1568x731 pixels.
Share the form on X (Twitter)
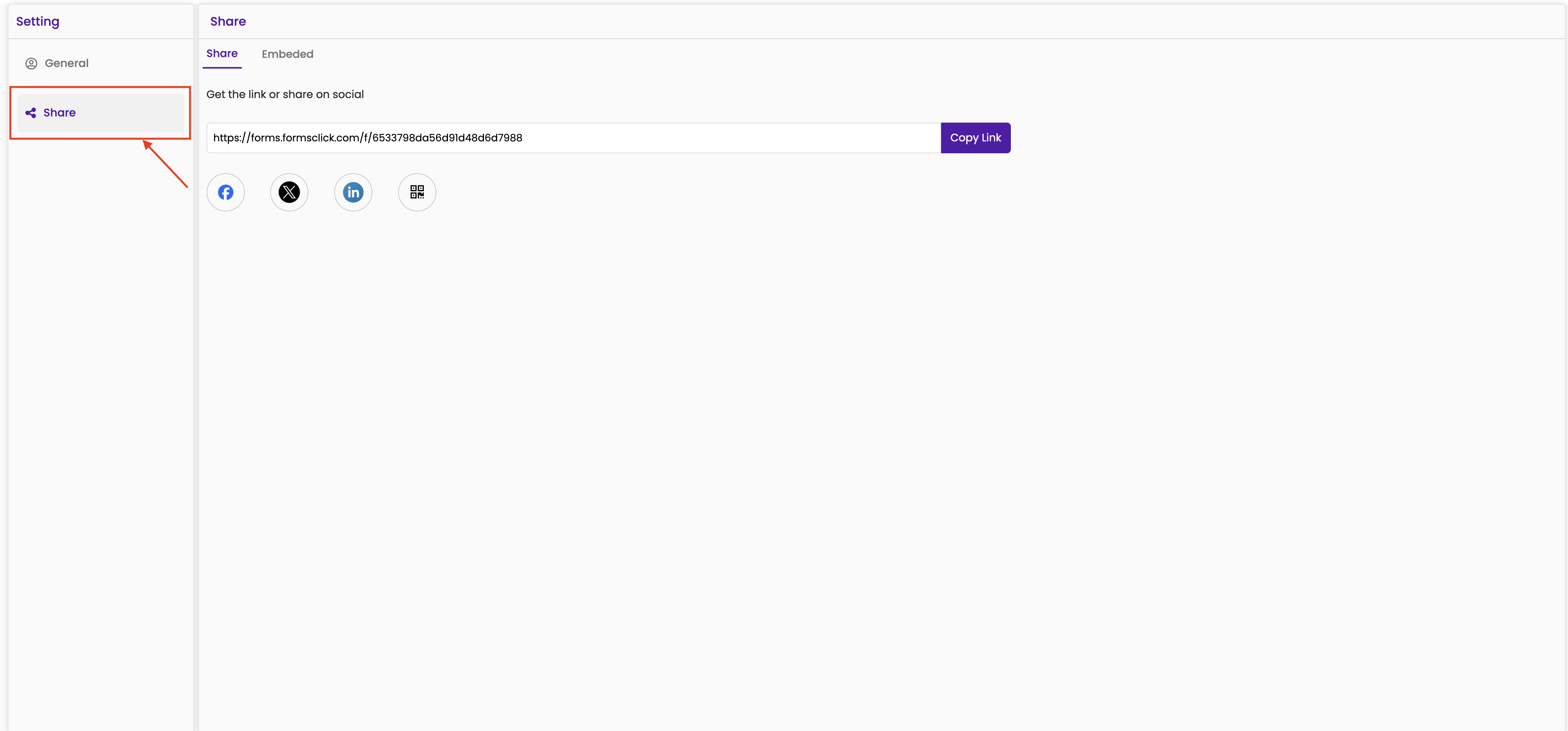click(289, 192)
